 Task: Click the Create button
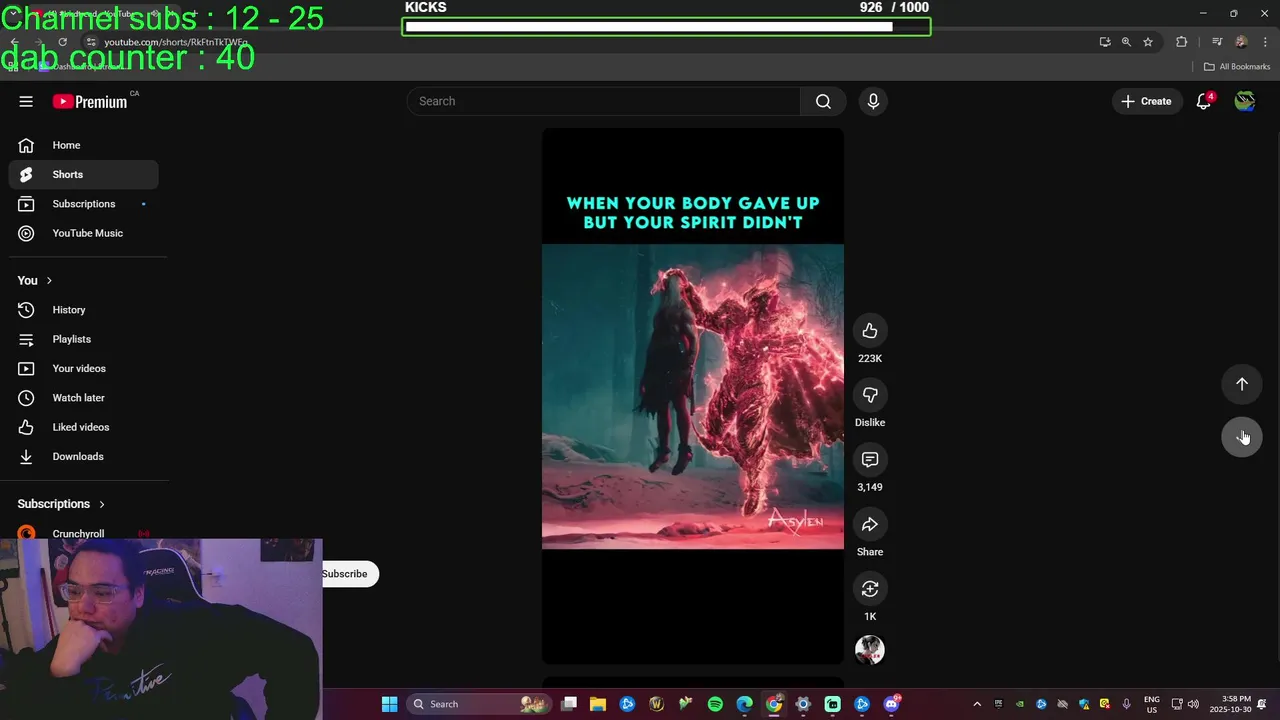pyautogui.click(x=1146, y=101)
